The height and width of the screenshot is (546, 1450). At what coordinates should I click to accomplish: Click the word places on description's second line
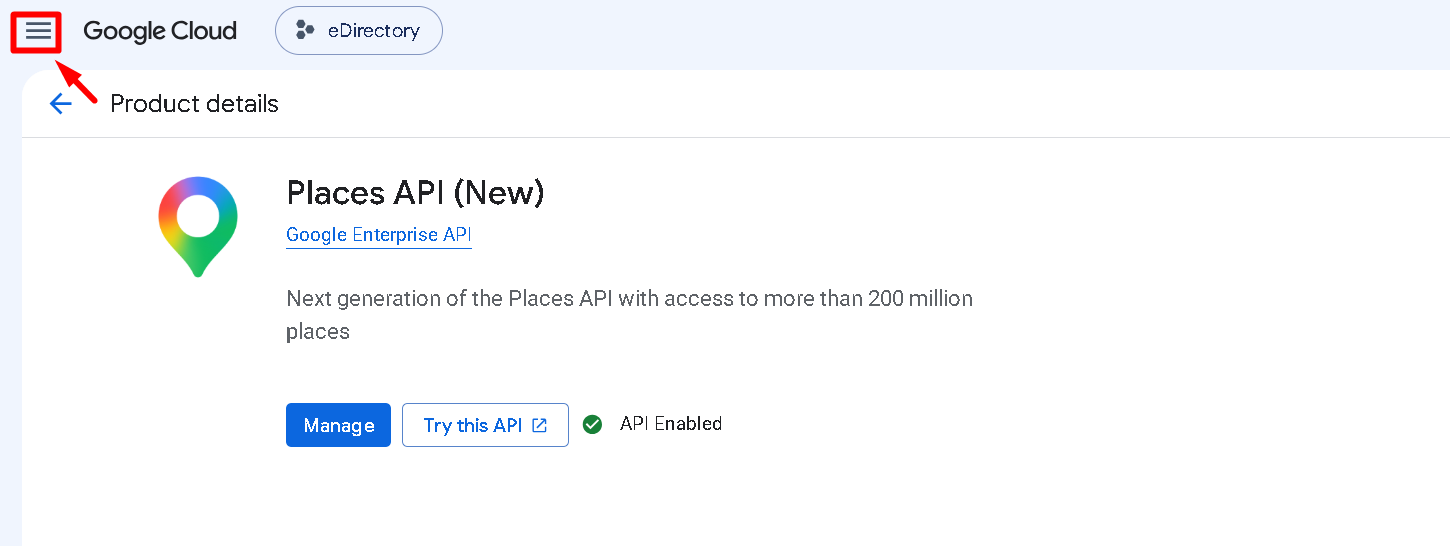click(318, 332)
